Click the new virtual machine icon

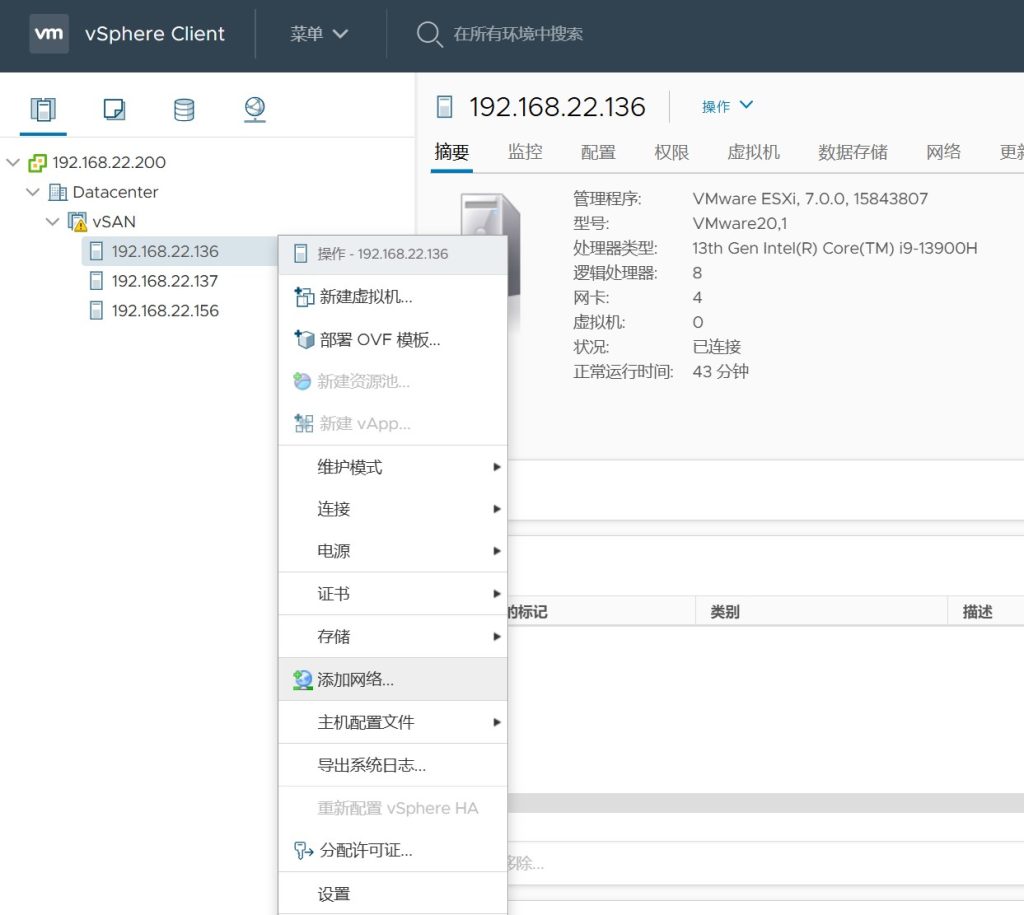304,297
